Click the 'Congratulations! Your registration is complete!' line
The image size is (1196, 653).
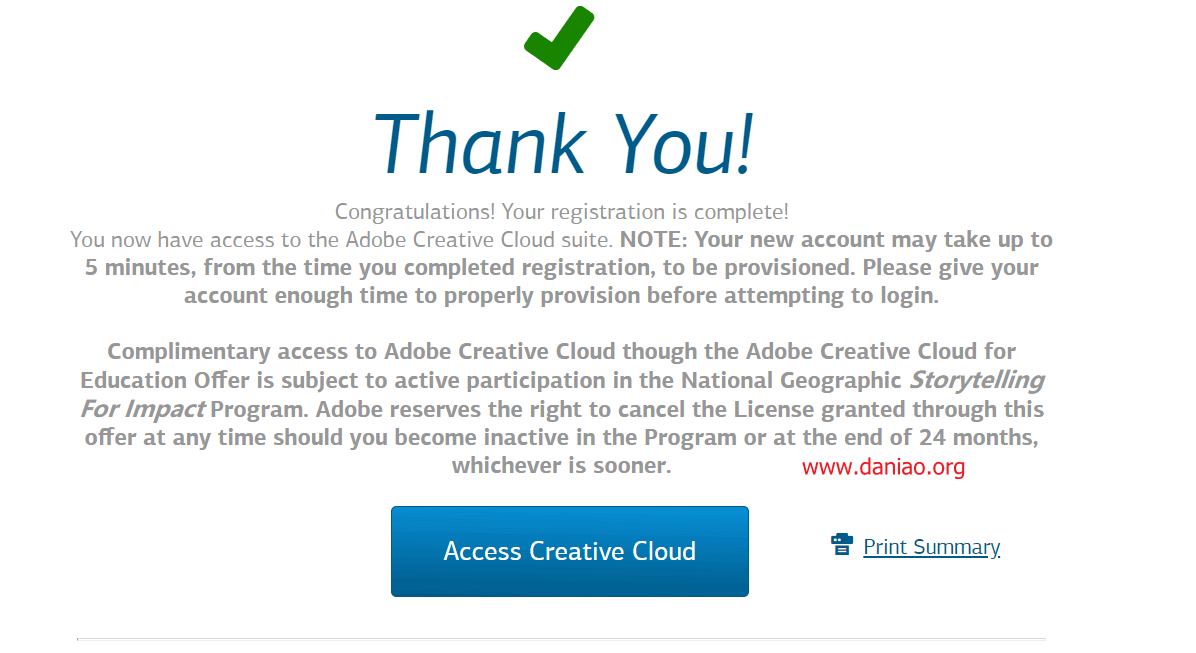pos(561,211)
